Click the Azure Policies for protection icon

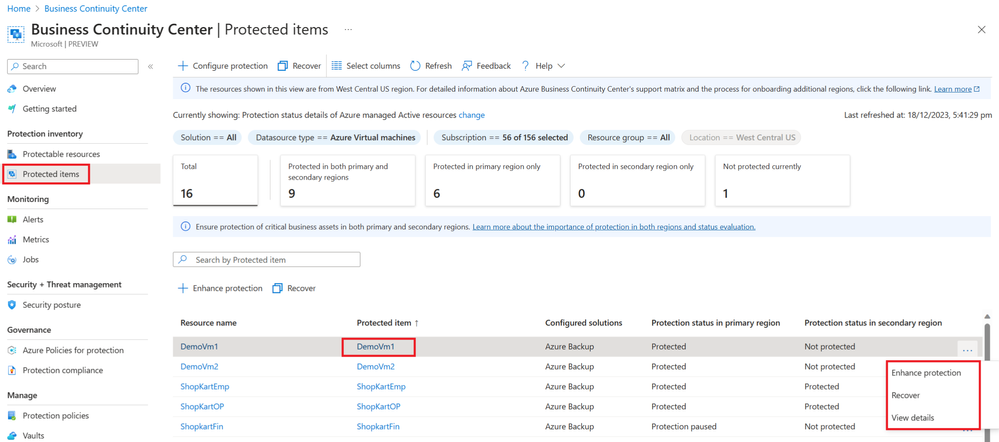pyautogui.click(x=12, y=350)
